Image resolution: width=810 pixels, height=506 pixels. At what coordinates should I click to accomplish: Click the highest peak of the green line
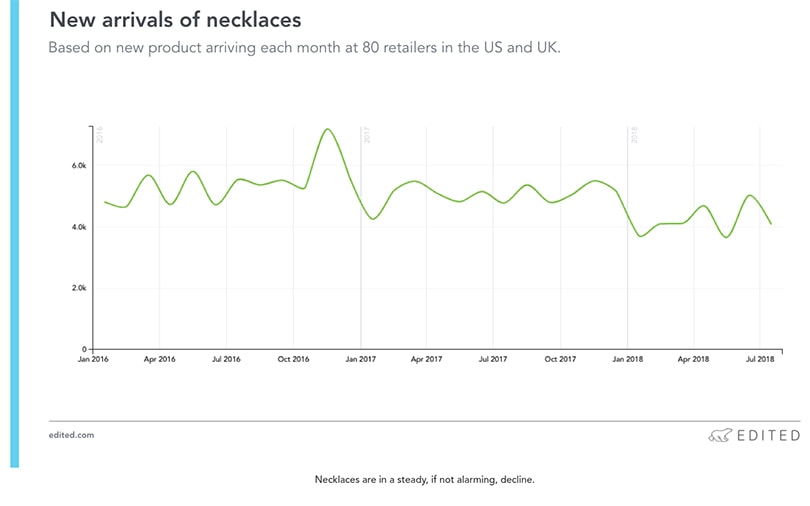327,129
